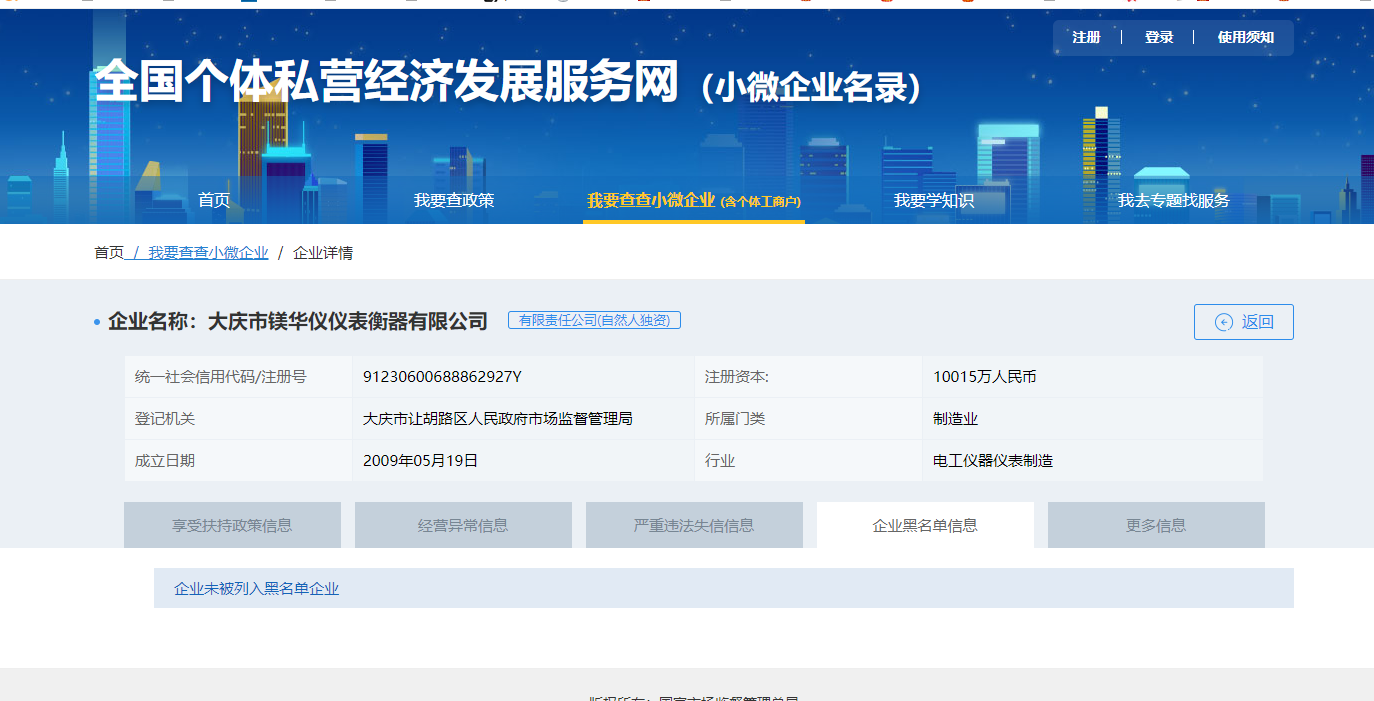Open the 使用须知 page

(1246, 37)
